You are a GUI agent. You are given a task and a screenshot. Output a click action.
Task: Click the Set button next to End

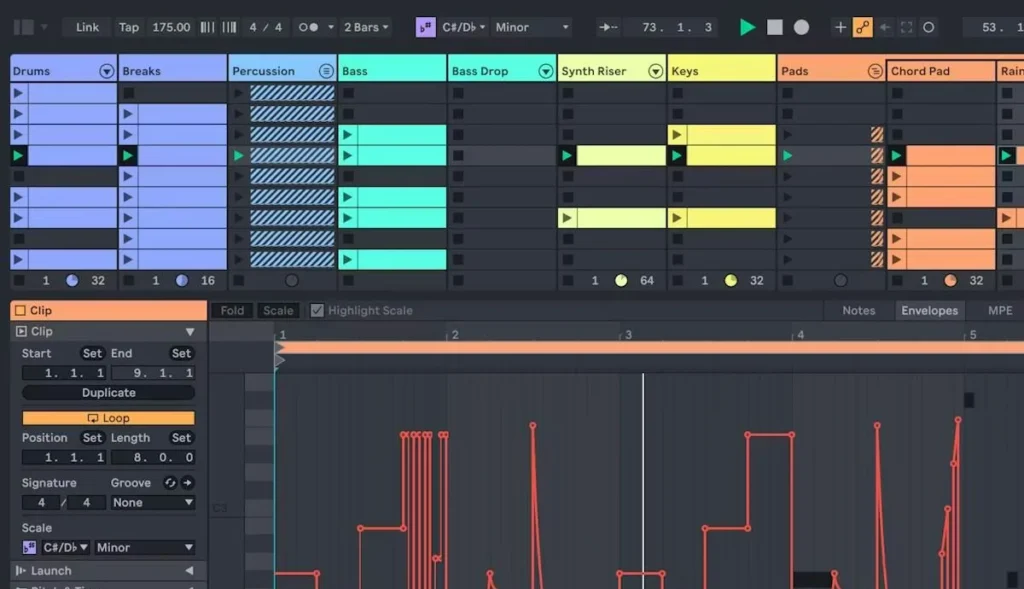181,353
